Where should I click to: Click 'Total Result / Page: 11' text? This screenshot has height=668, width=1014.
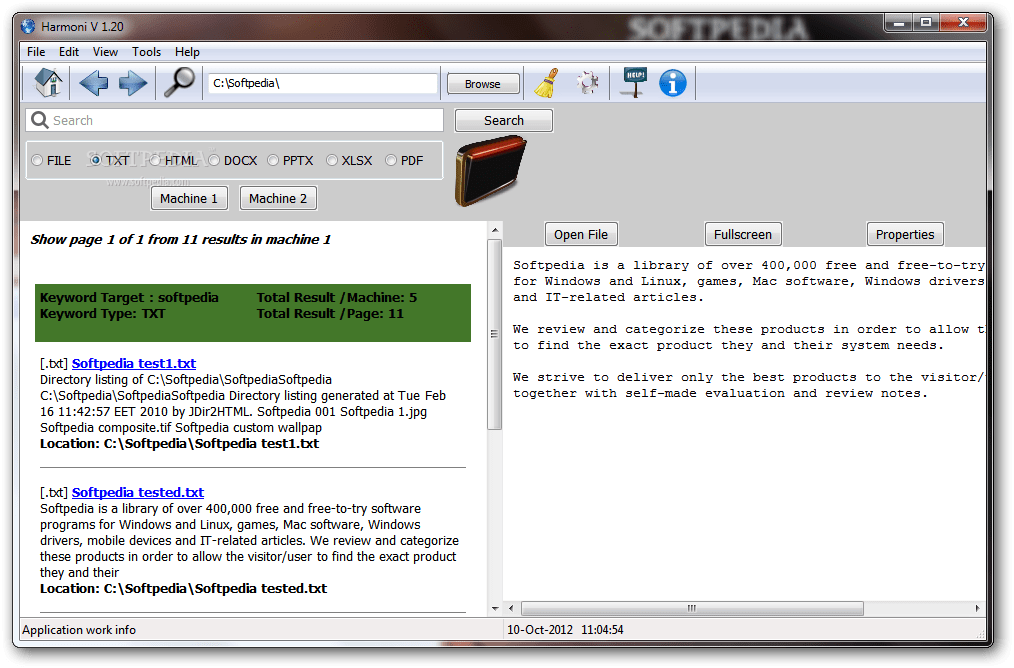tap(330, 314)
